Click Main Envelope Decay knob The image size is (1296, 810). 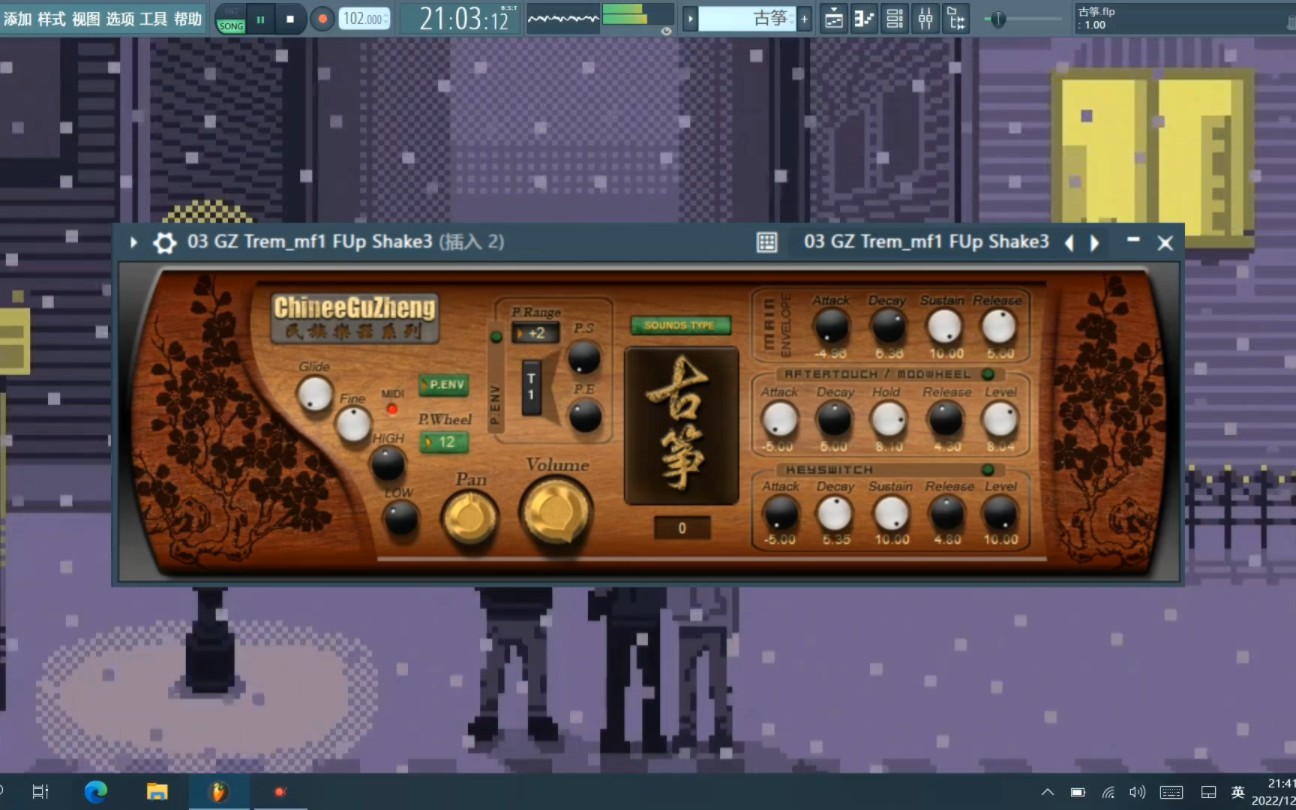pyautogui.click(x=887, y=326)
